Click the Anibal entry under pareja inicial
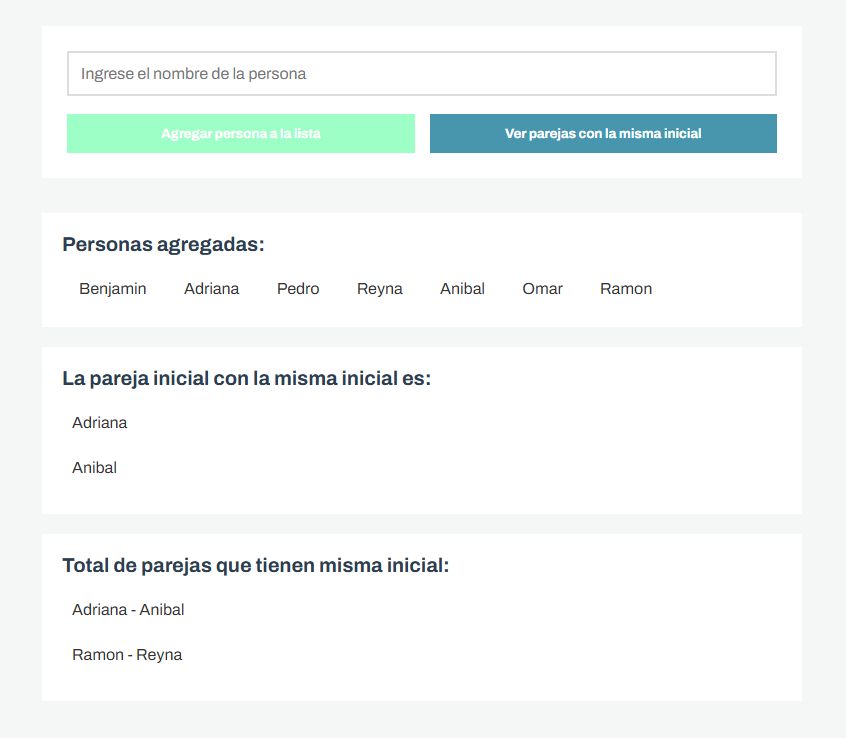 (x=94, y=467)
